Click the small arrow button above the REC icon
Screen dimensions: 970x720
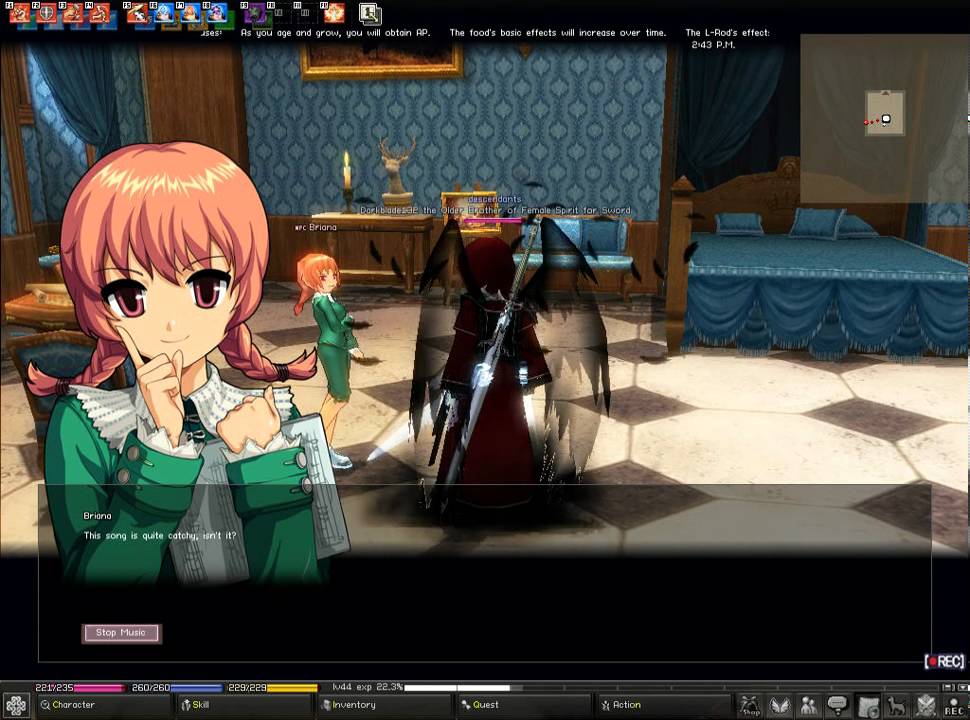tap(963, 687)
